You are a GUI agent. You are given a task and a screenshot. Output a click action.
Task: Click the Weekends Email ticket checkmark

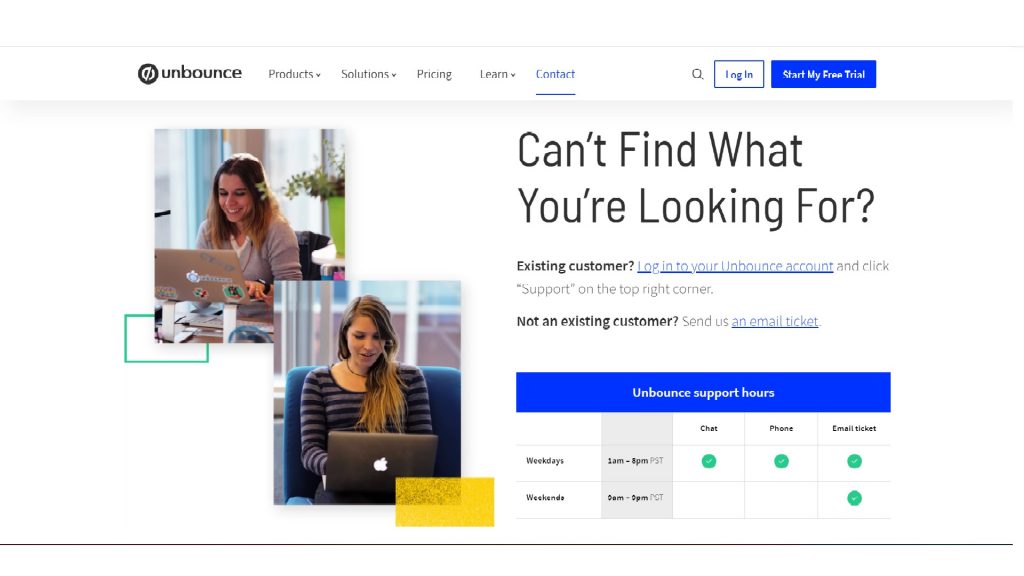[x=854, y=498]
